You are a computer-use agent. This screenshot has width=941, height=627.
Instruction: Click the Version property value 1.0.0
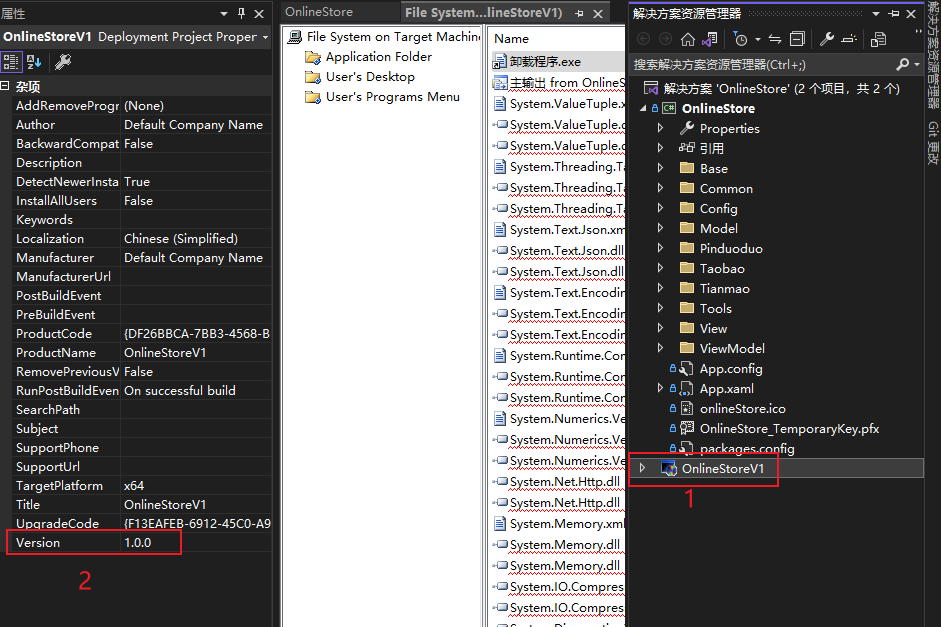pos(137,542)
